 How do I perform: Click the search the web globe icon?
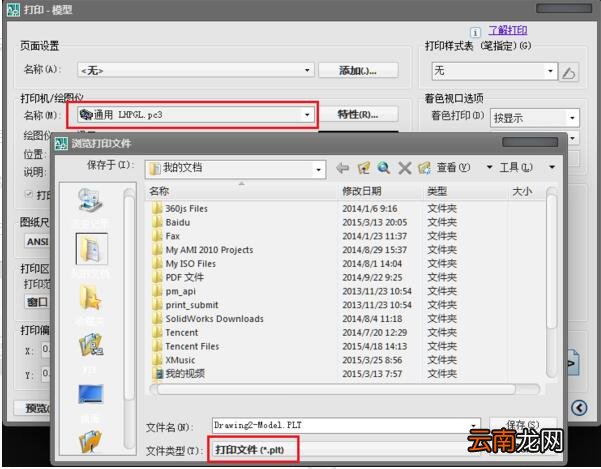[383, 167]
